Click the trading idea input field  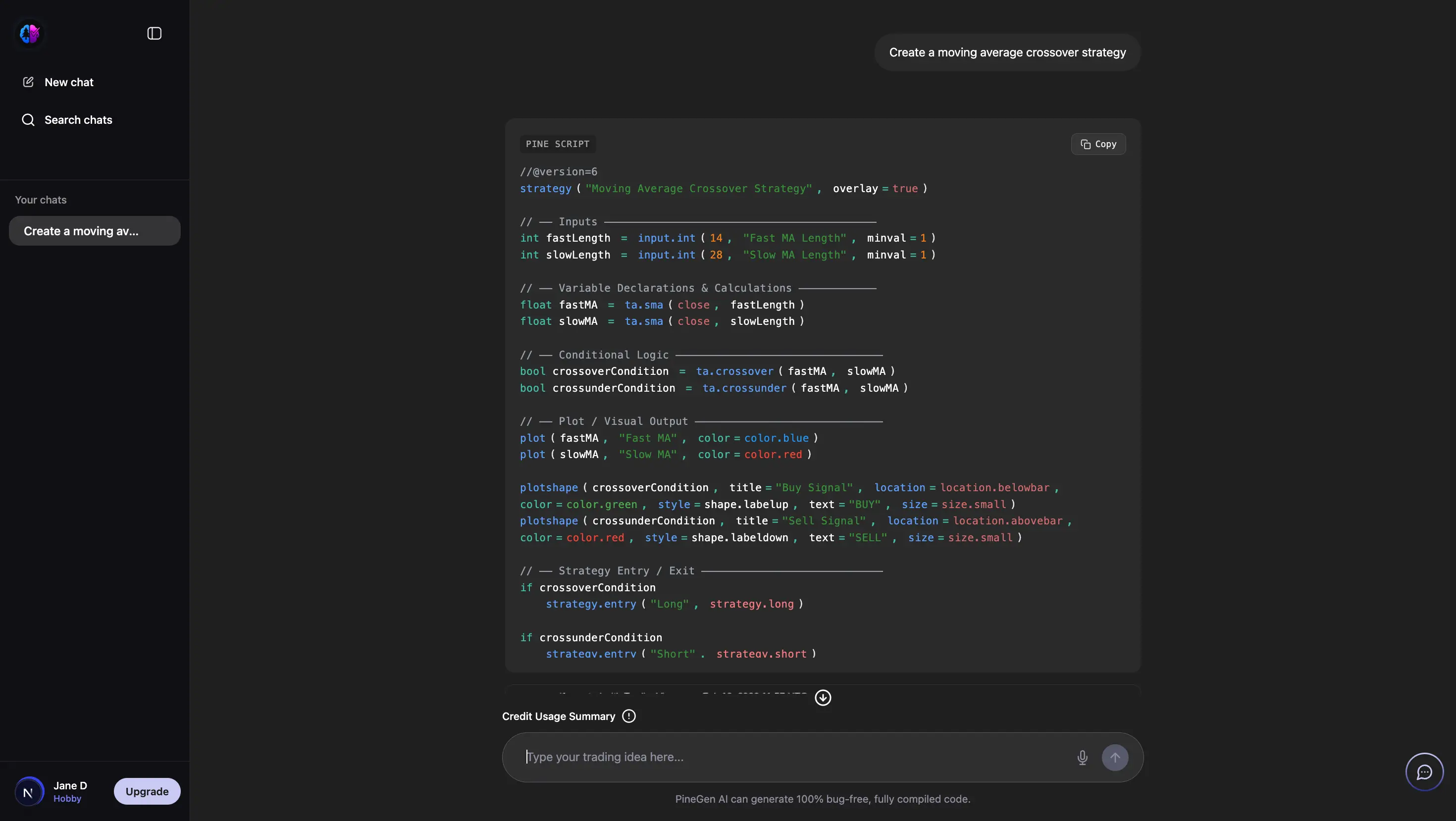tap(791, 757)
